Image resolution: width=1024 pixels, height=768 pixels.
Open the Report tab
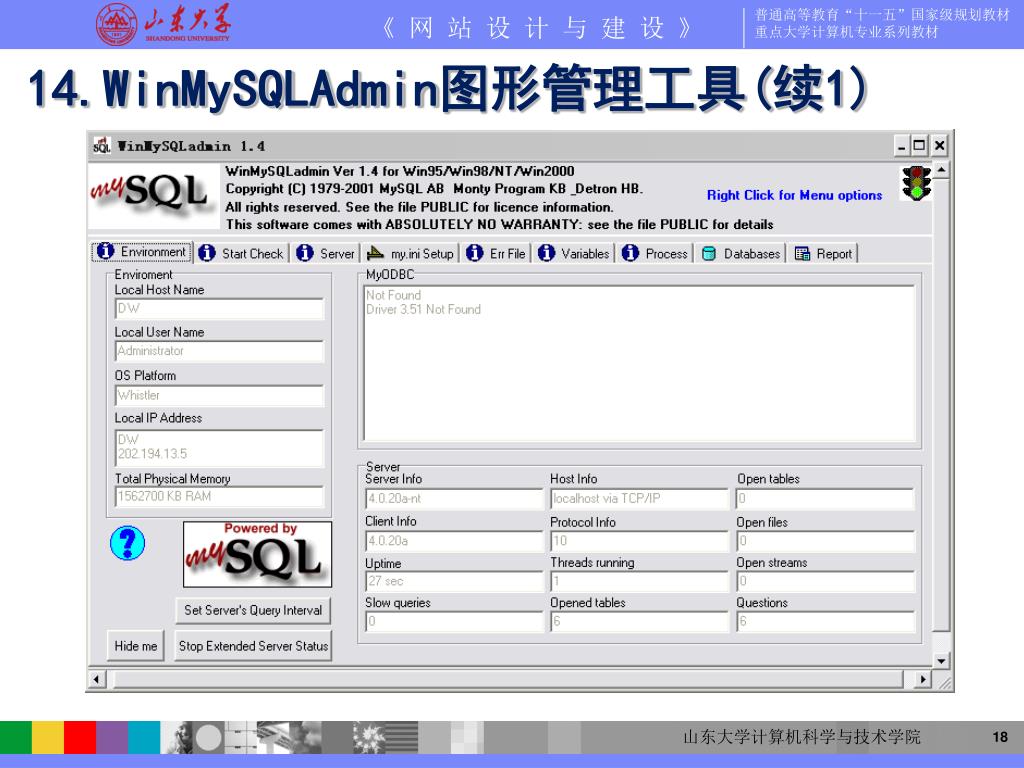823,253
